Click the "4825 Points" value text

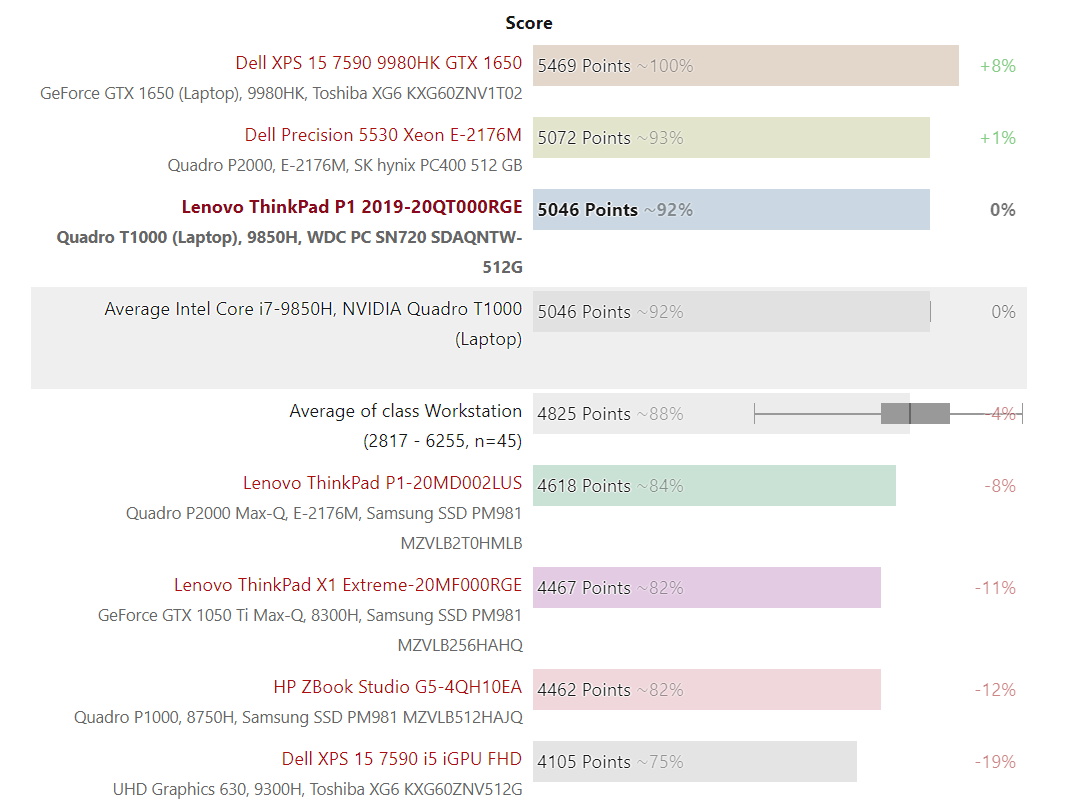click(x=584, y=414)
